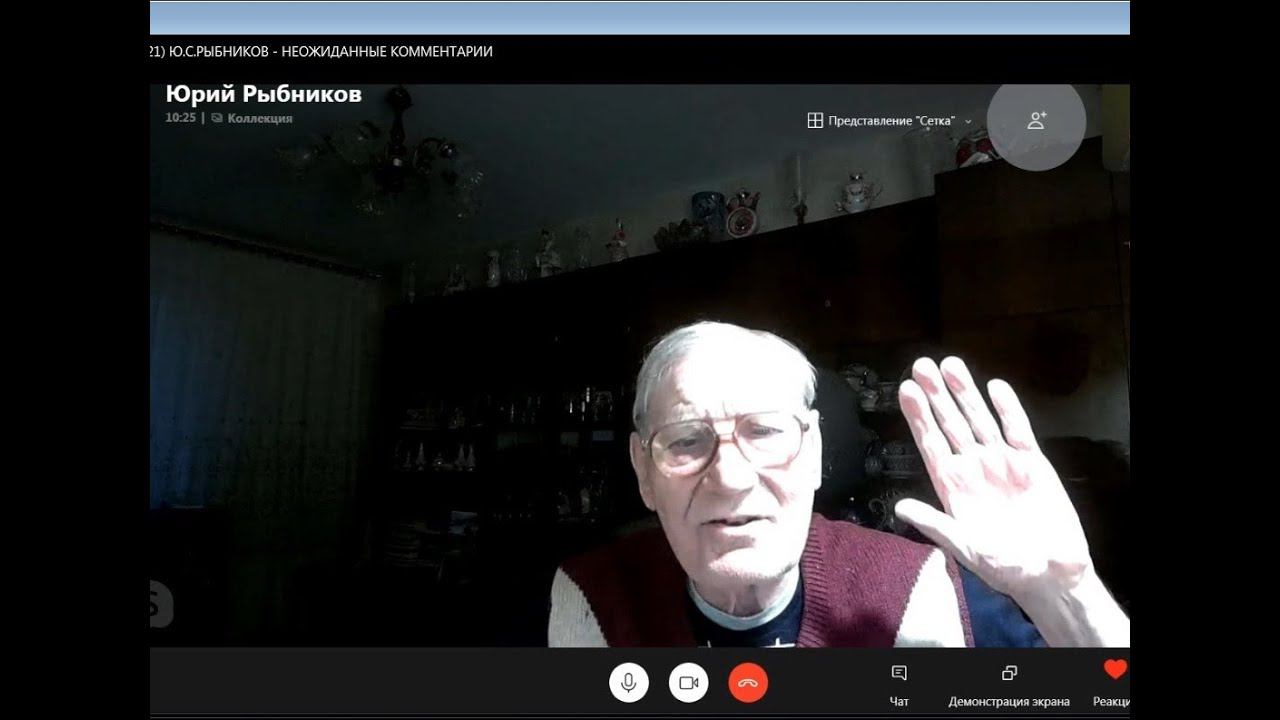
Task: Click the contact name Юрий Рыбников
Action: 263,95
